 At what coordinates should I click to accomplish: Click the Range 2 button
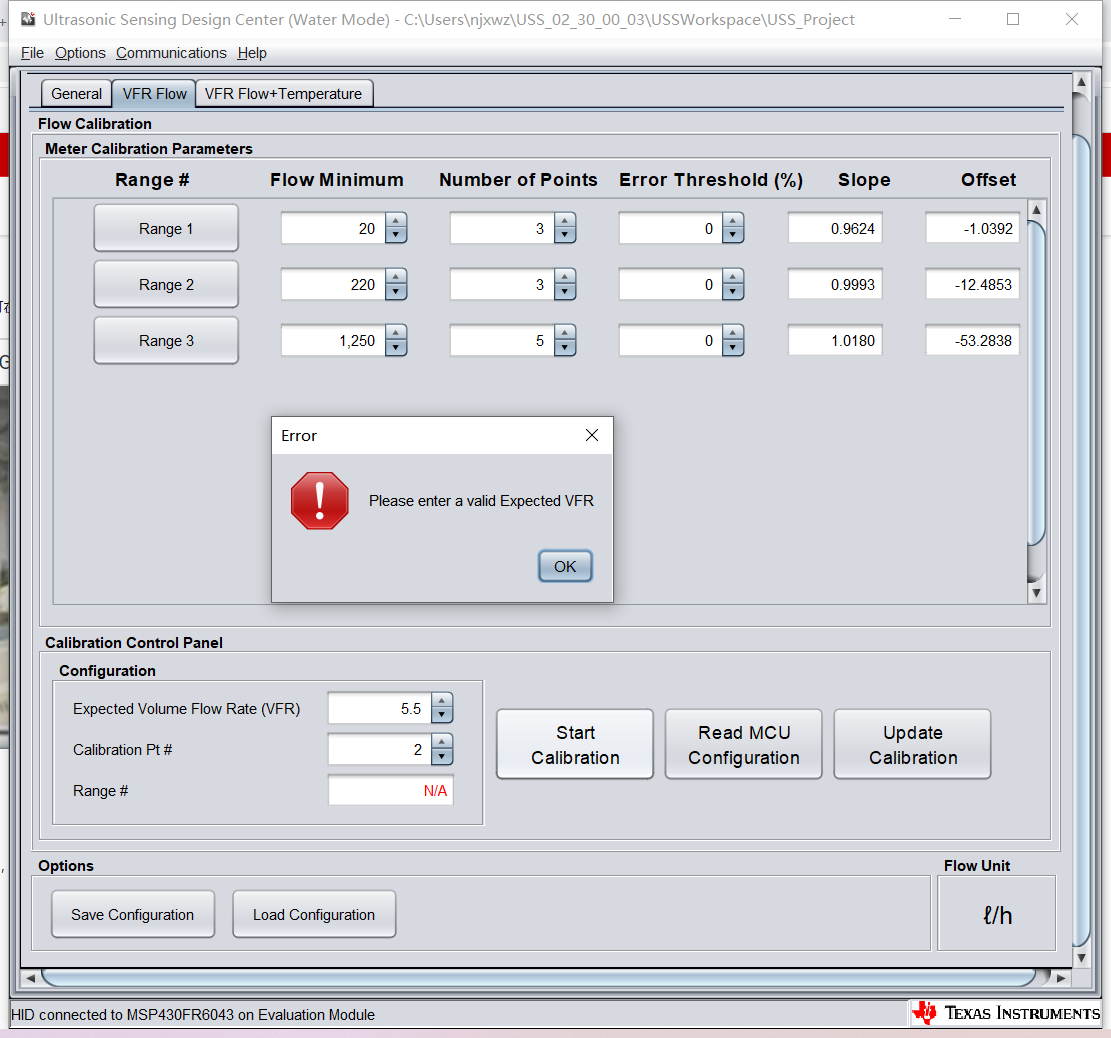(166, 284)
